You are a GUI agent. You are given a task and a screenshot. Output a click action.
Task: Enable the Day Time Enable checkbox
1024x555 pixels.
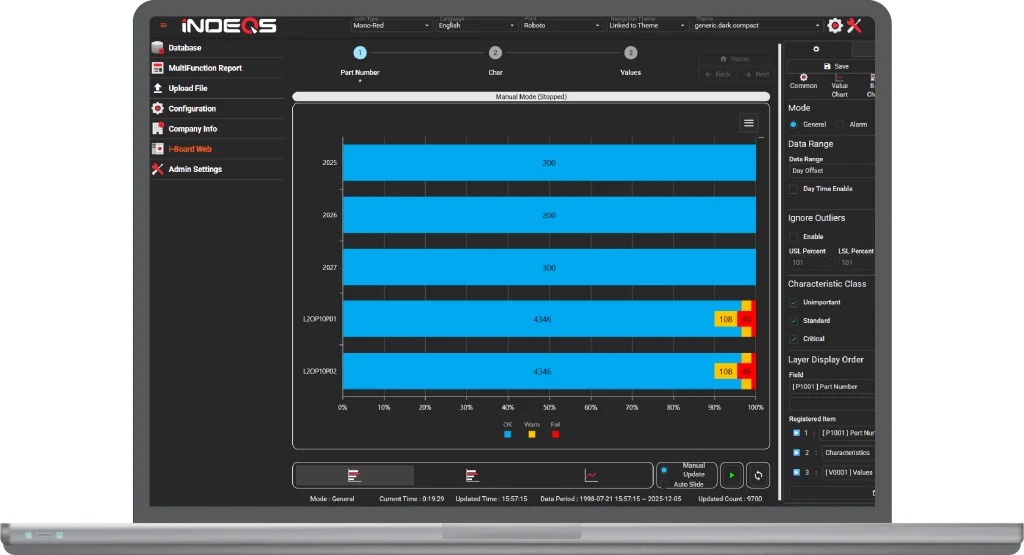[x=794, y=189]
